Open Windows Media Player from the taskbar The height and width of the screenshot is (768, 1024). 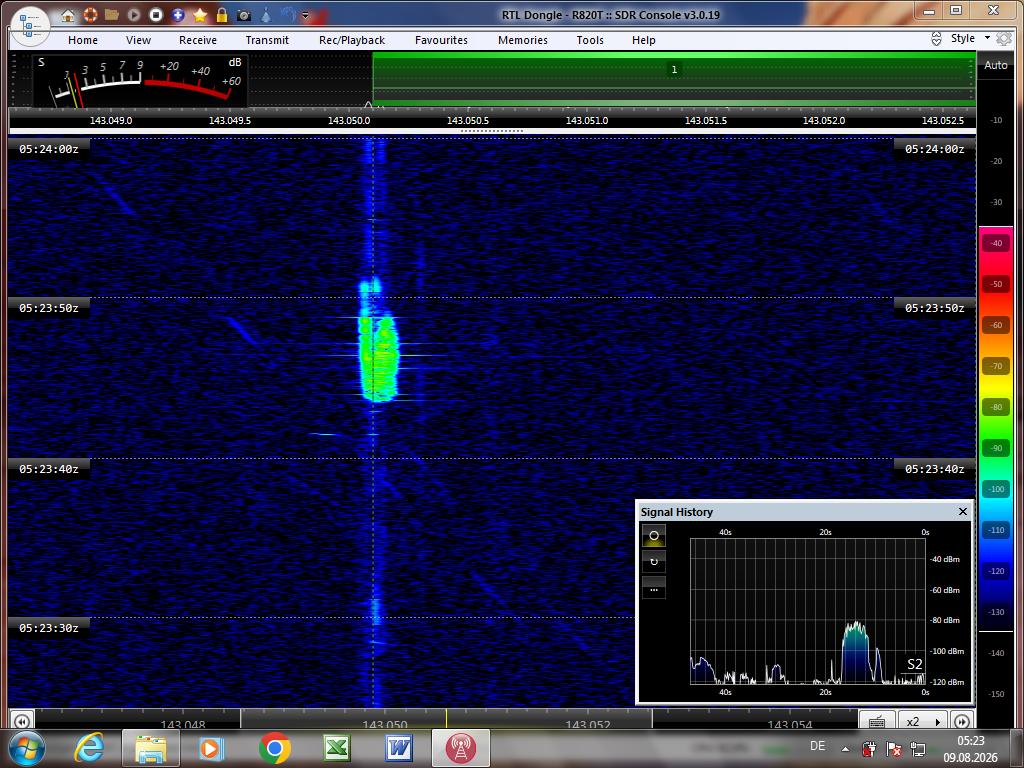pos(211,748)
